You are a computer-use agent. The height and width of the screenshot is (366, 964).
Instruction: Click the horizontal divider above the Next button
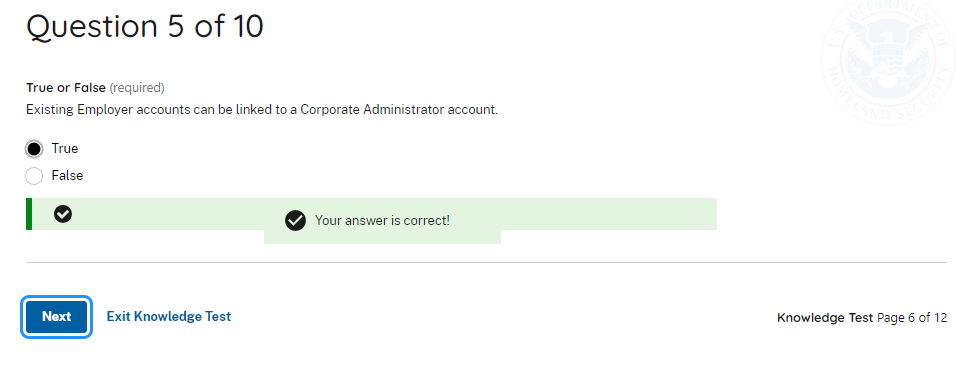pyautogui.click(x=486, y=263)
